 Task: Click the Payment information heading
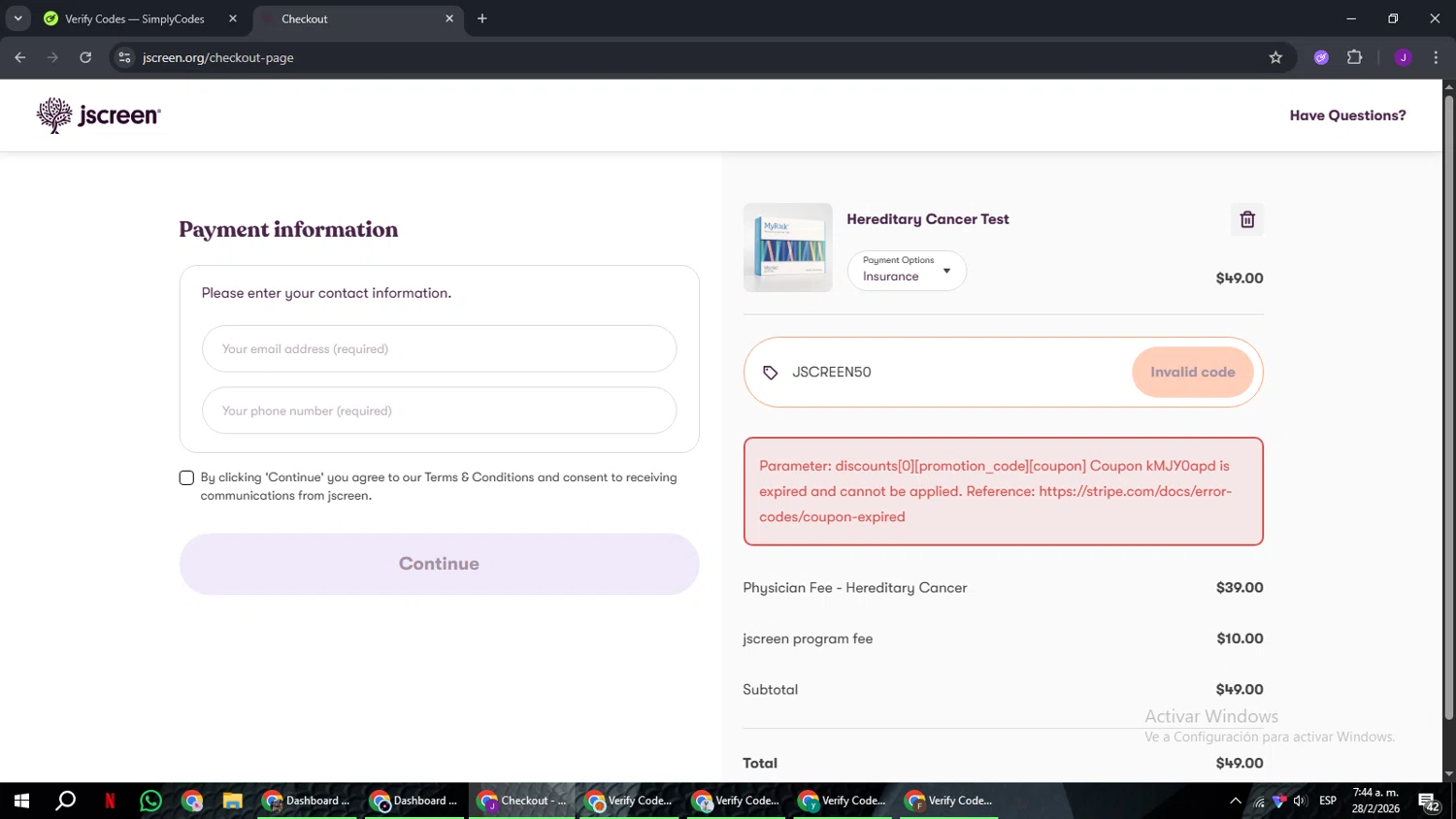[288, 229]
